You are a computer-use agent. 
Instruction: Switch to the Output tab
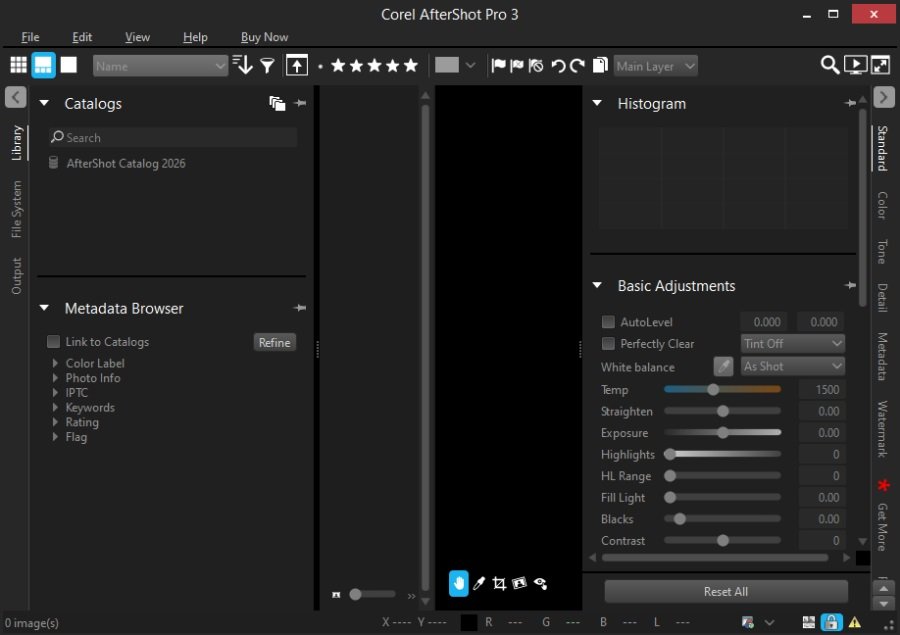(17, 276)
